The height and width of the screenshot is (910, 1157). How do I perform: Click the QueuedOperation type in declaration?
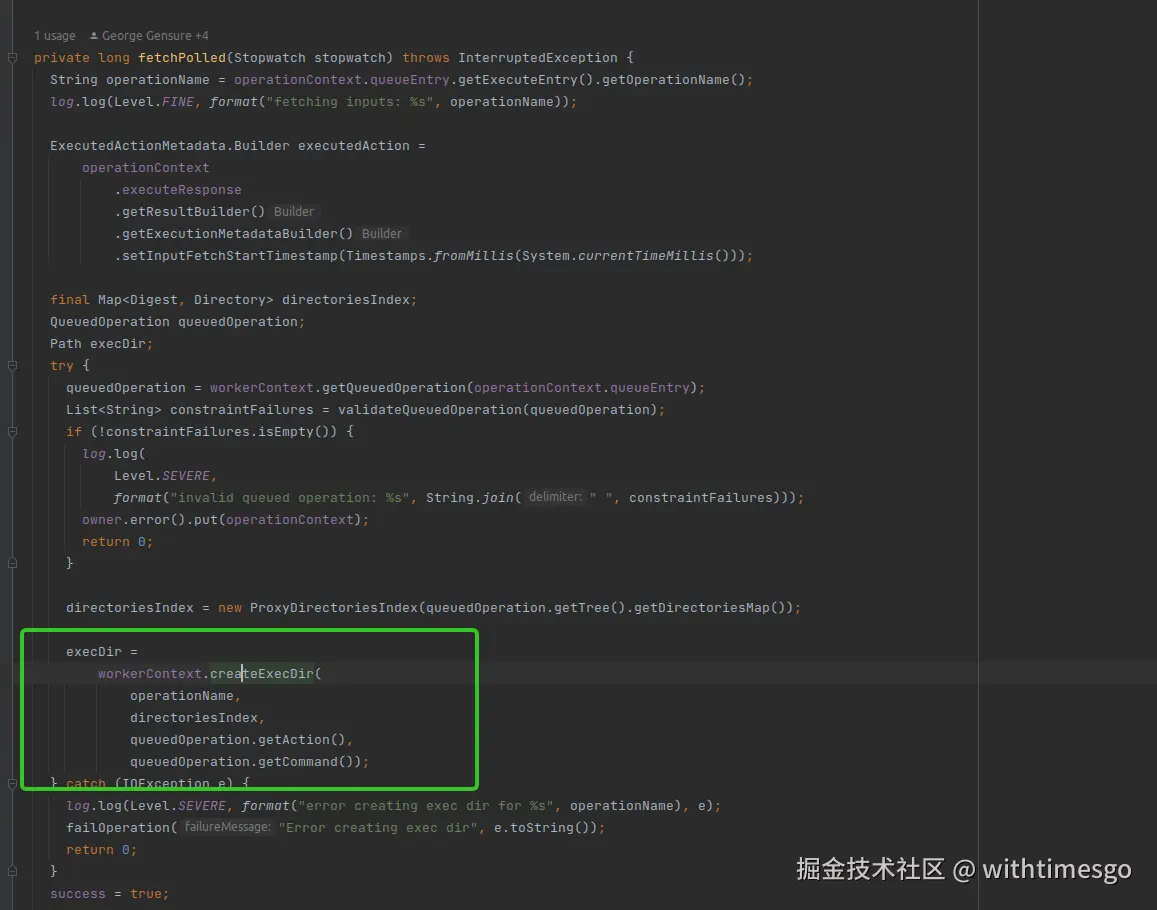pyautogui.click(x=110, y=322)
